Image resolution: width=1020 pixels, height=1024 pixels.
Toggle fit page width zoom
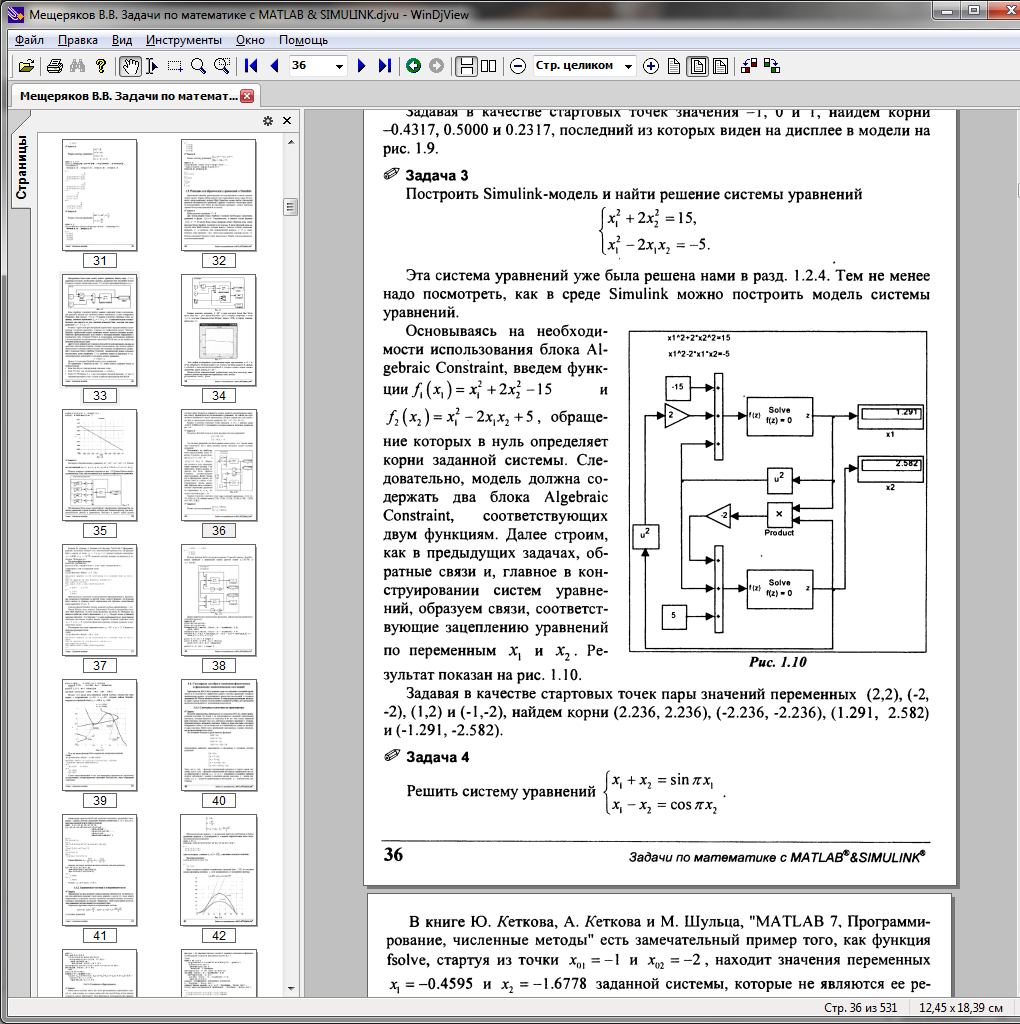click(x=720, y=66)
